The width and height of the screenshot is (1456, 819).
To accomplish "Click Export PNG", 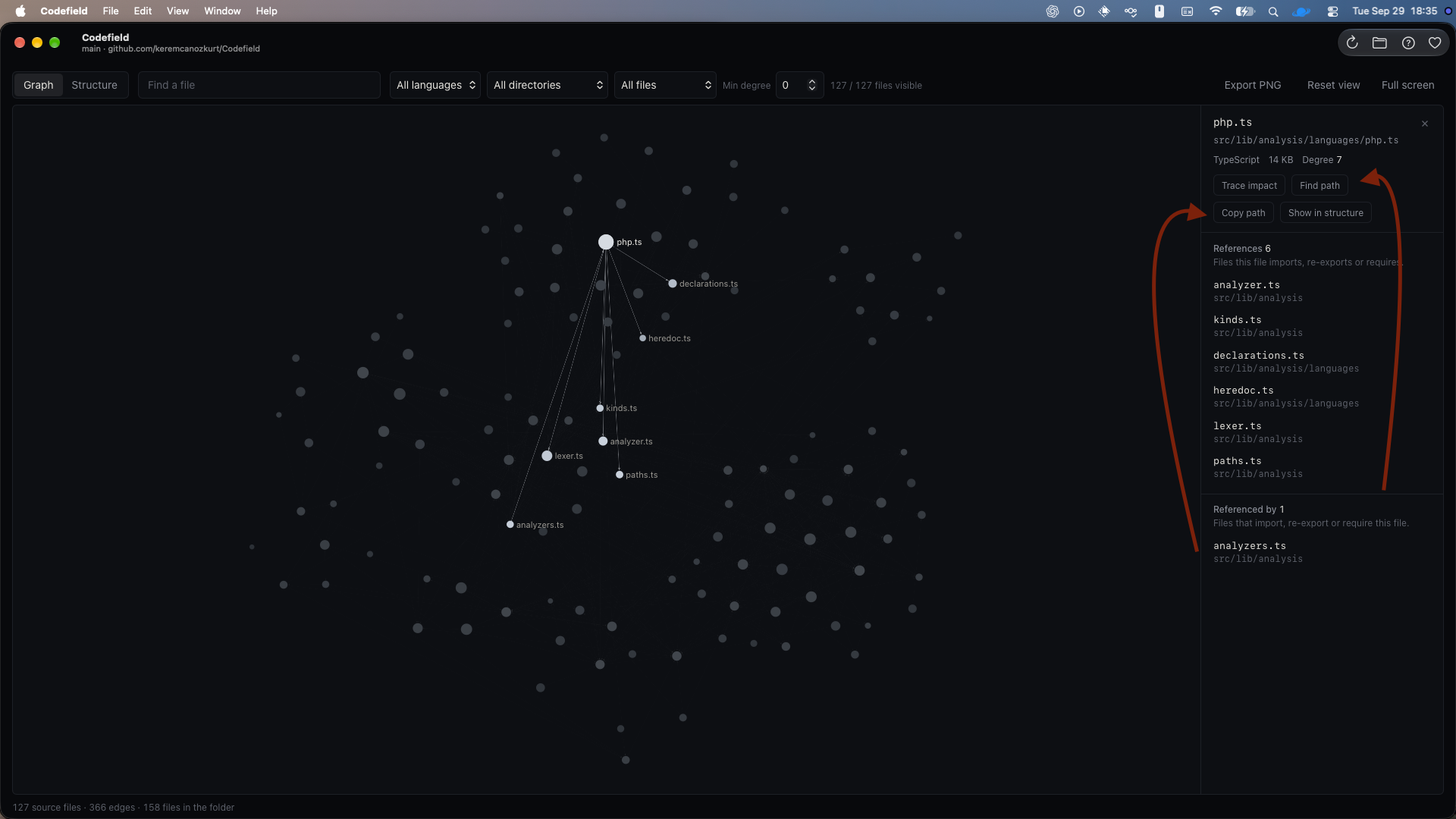I will click(1253, 85).
